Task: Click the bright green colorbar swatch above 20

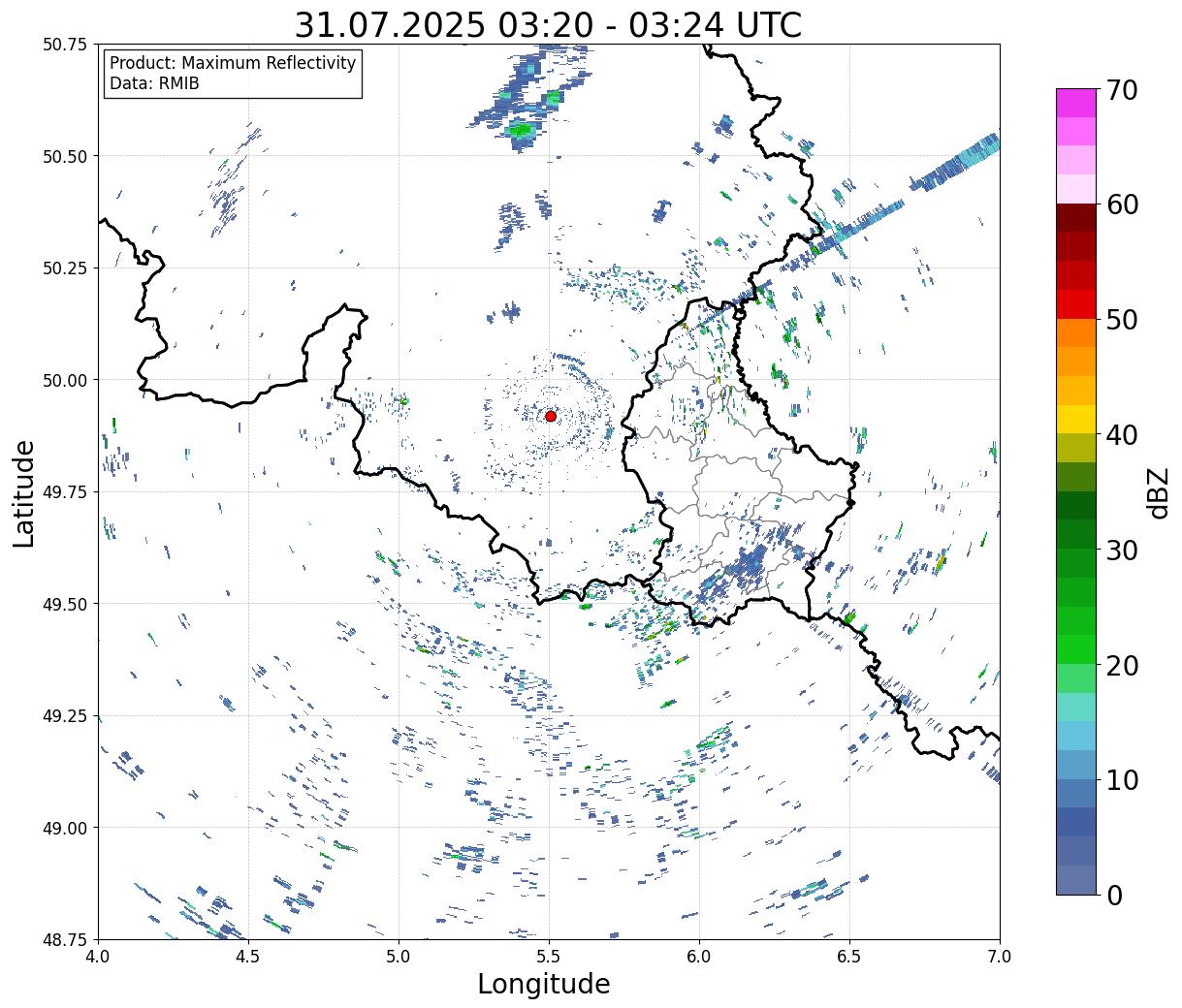Action: [x=1076, y=648]
